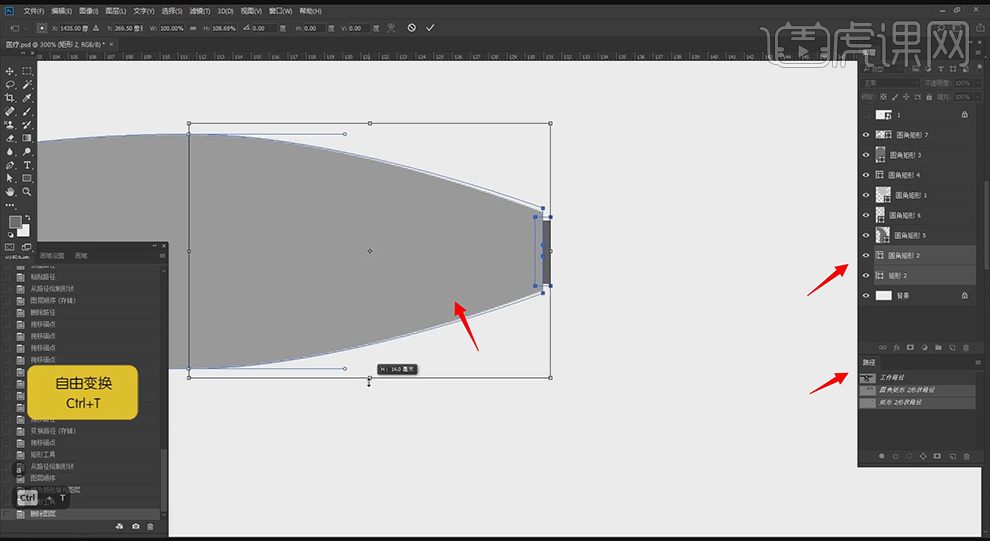
Task: Hide layer 圆角矩形 4
Action: pos(866,175)
